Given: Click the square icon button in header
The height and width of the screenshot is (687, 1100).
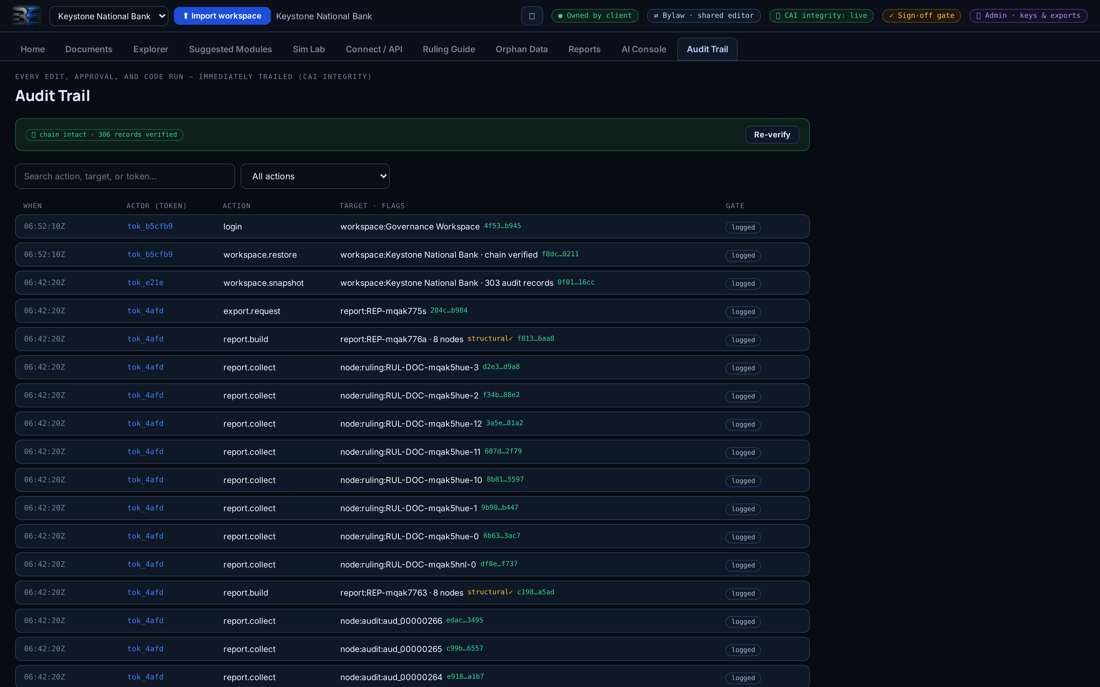Looking at the screenshot, I should pos(532,15).
